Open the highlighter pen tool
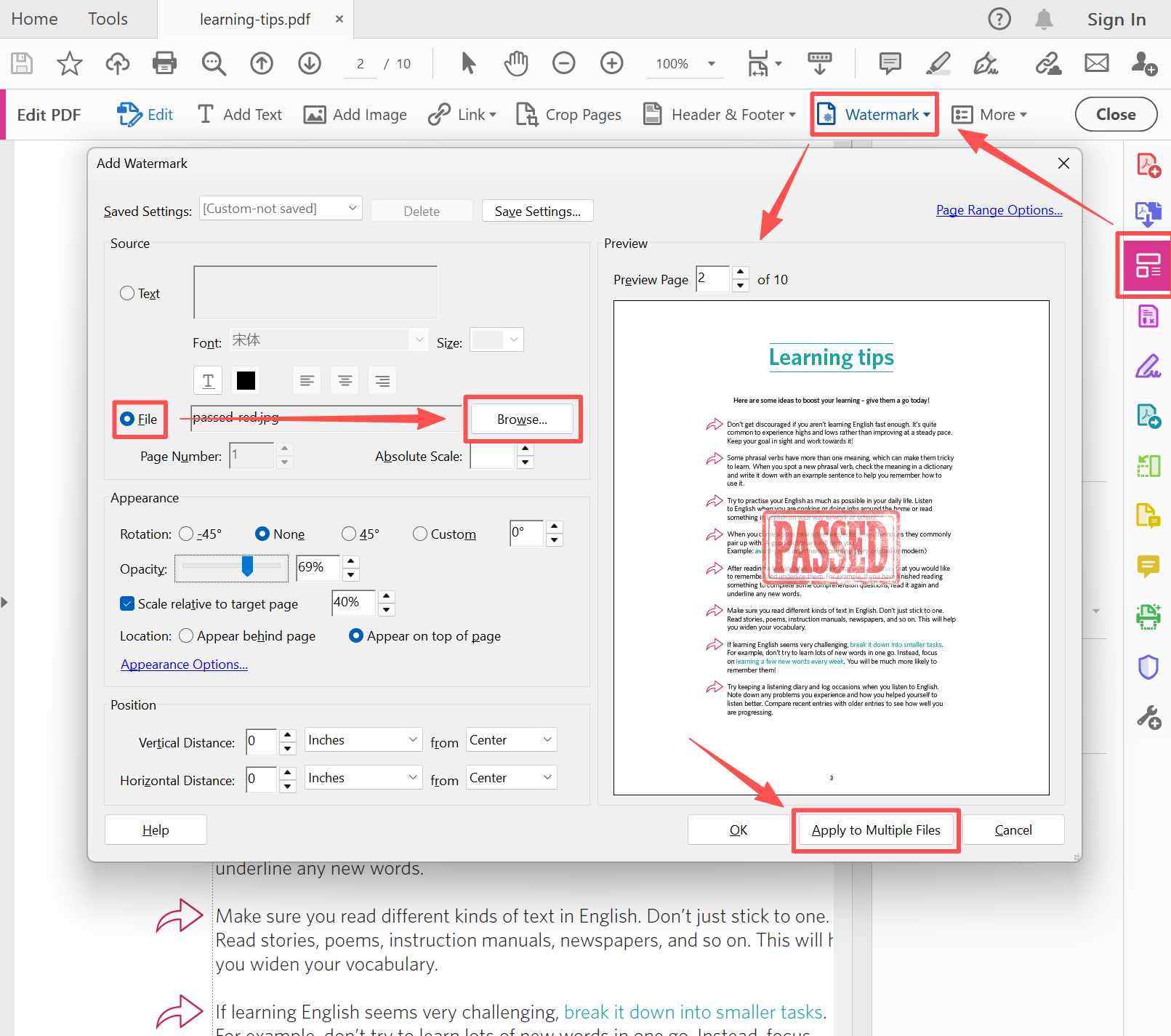This screenshot has height=1036, width=1171. pyautogui.click(x=938, y=63)
